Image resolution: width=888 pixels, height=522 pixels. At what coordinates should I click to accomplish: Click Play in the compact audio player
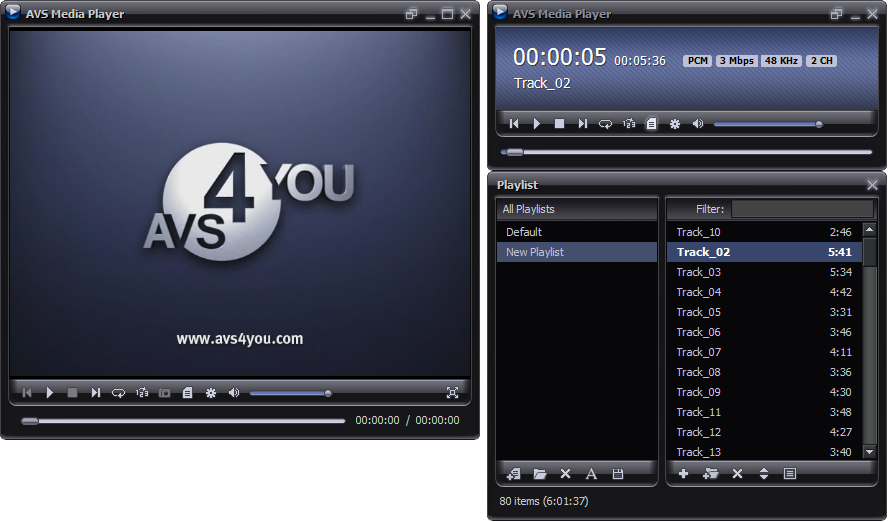pos(536,123)
